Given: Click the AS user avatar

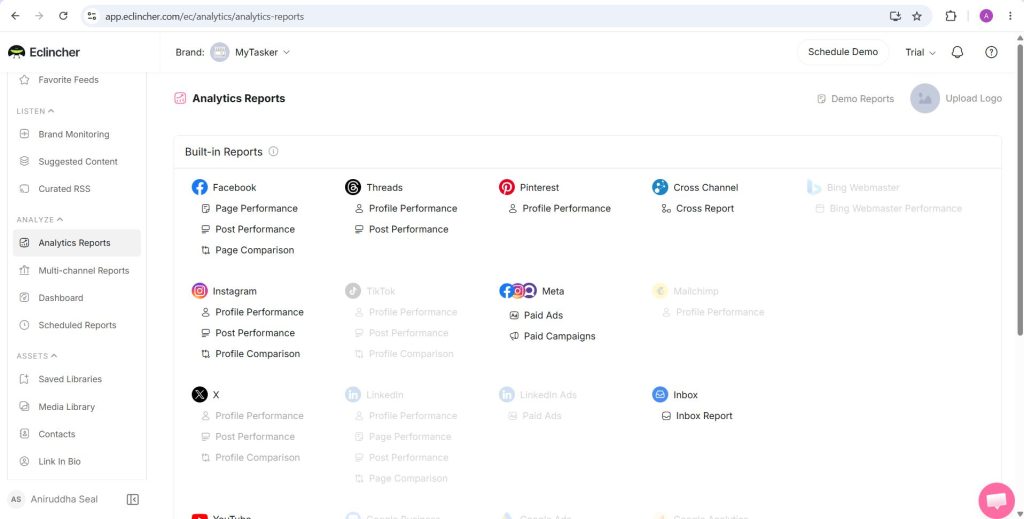Looking at the screenshot, I should click(16, 499).
